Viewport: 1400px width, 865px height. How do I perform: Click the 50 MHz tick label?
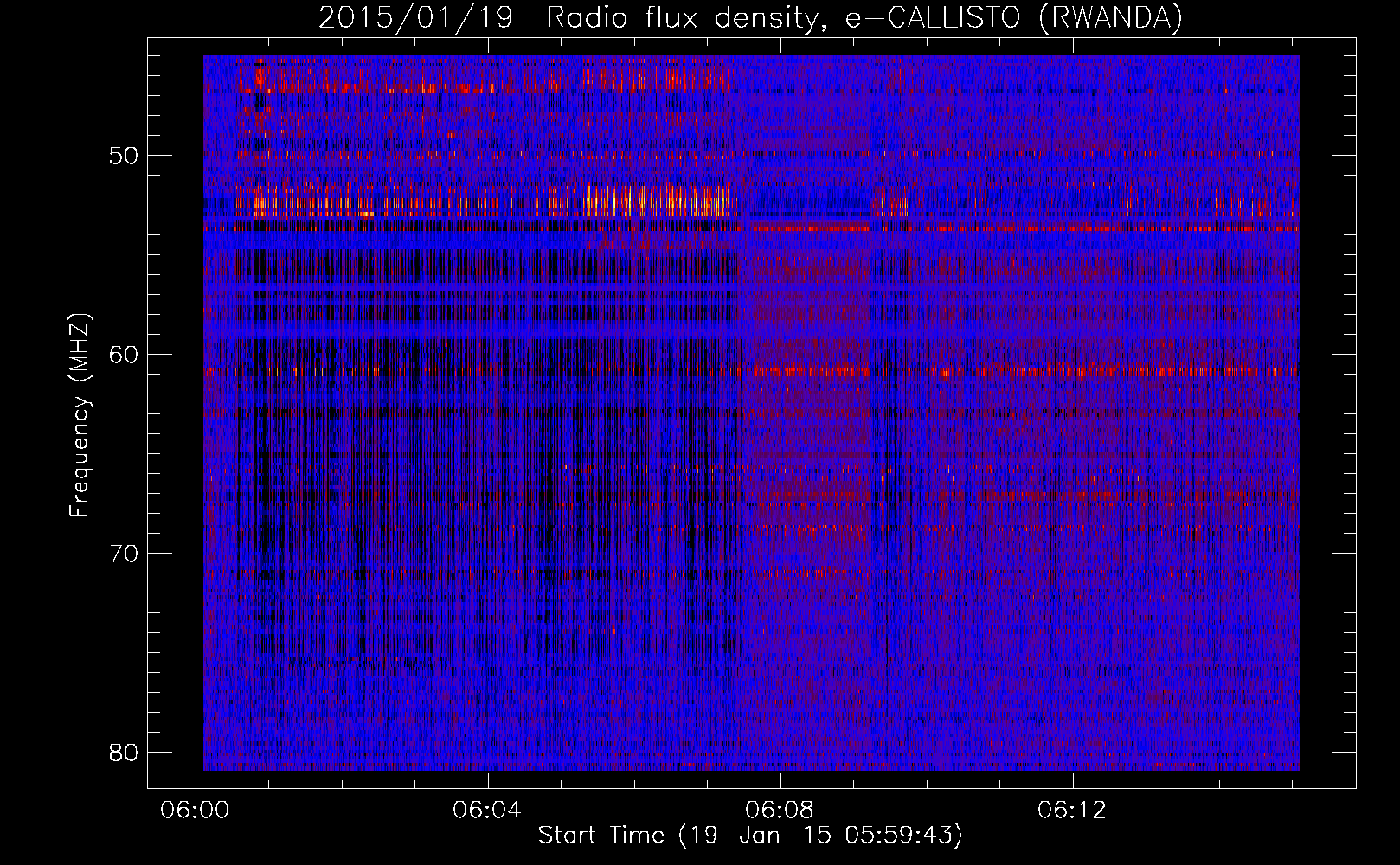tap(124, 156)
